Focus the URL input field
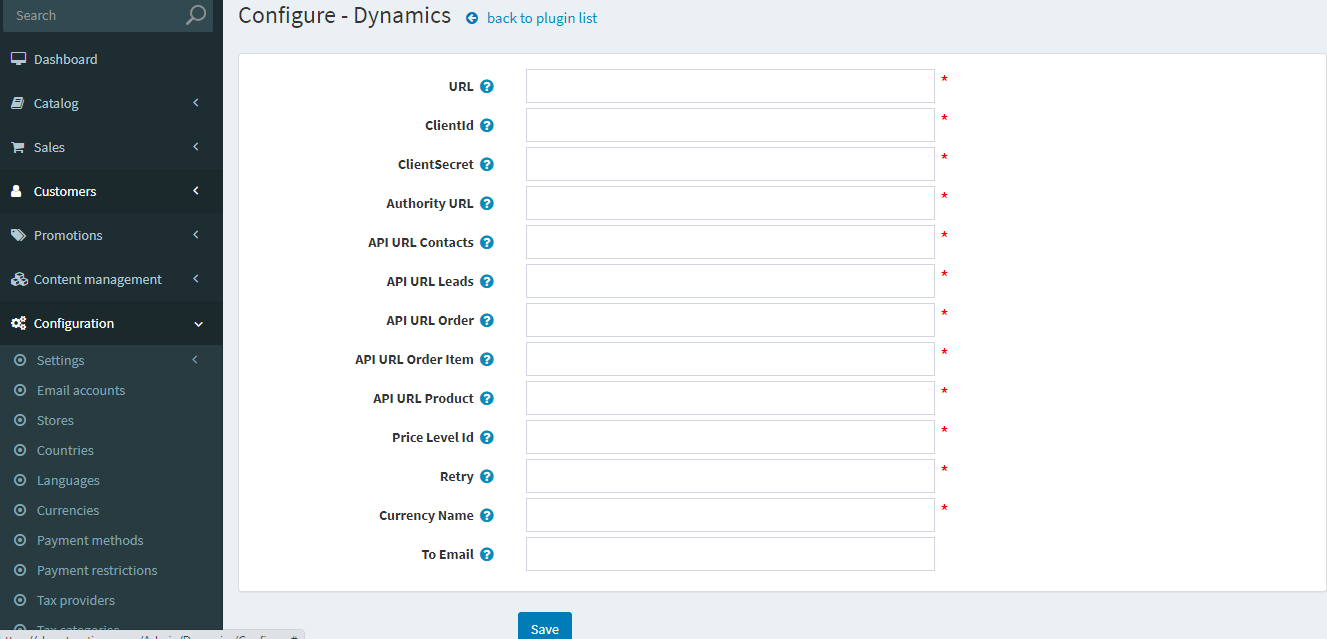Screen dimensions: 1327x639 click(730, 86)
